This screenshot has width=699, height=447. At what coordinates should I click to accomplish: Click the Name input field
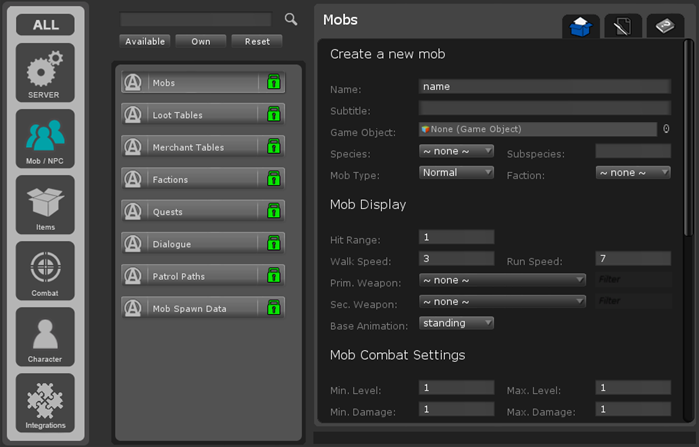pyautogui.click(x=544, y=87)
